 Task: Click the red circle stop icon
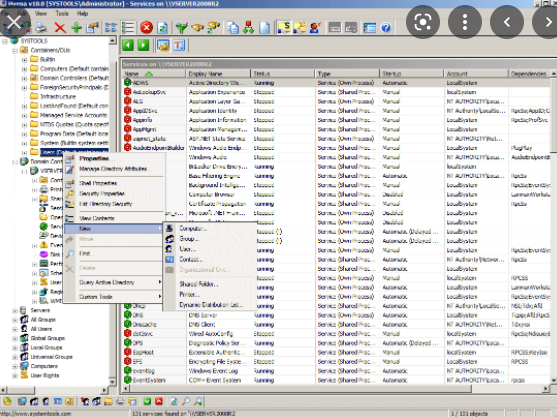click(146, 27)
